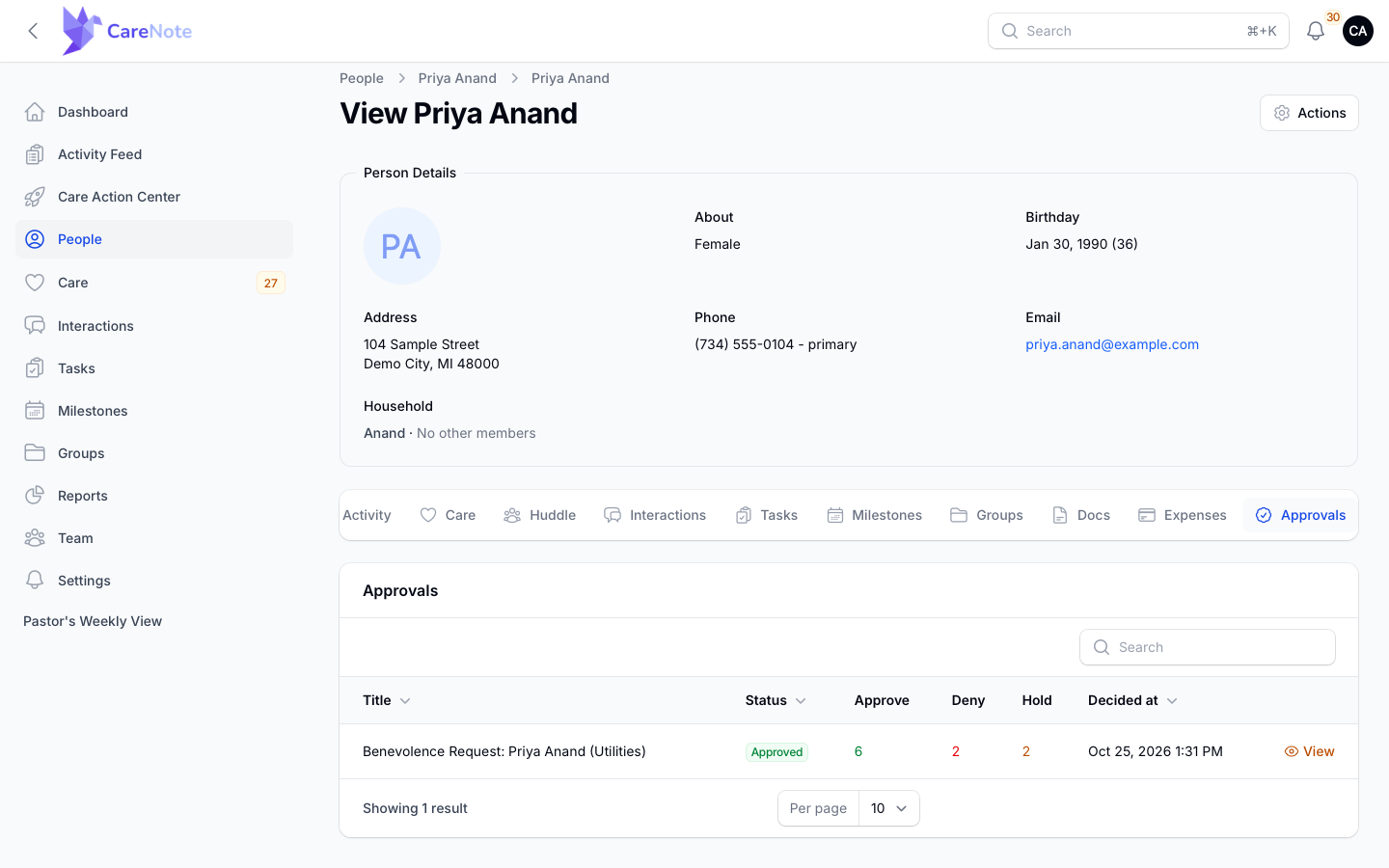
Task: Sort by Status column chevron
Action: pyautogui.click(x=801, y=701)
